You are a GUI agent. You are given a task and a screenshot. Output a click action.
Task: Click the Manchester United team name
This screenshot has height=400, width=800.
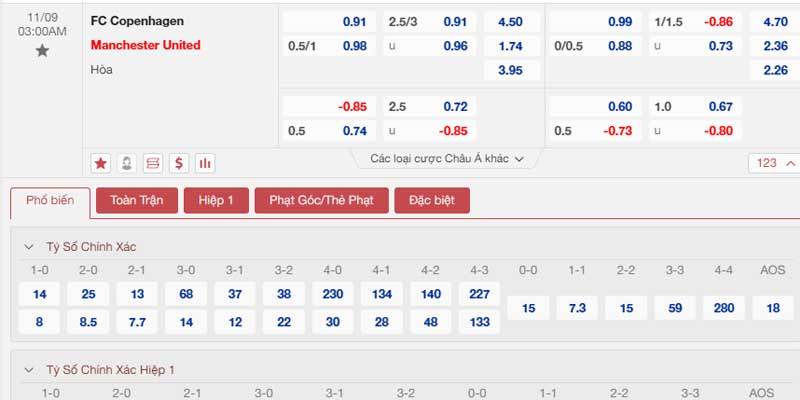(145, 45)
